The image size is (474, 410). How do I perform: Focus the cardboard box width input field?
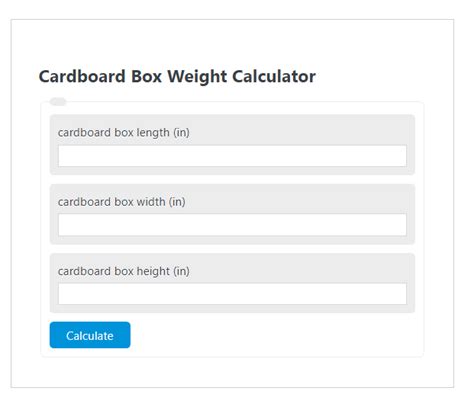pyautogui.click(x=232, y=225)
